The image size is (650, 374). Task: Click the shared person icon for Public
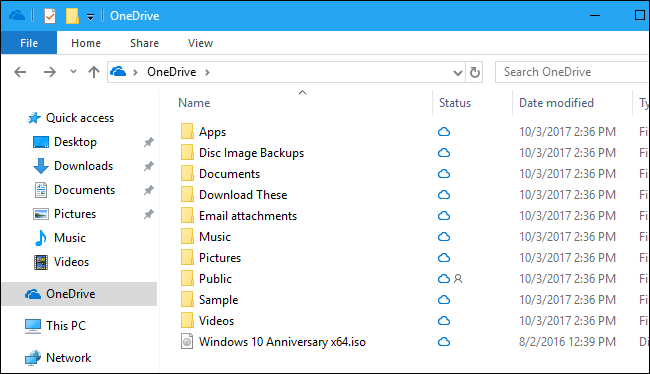[458, 279]
